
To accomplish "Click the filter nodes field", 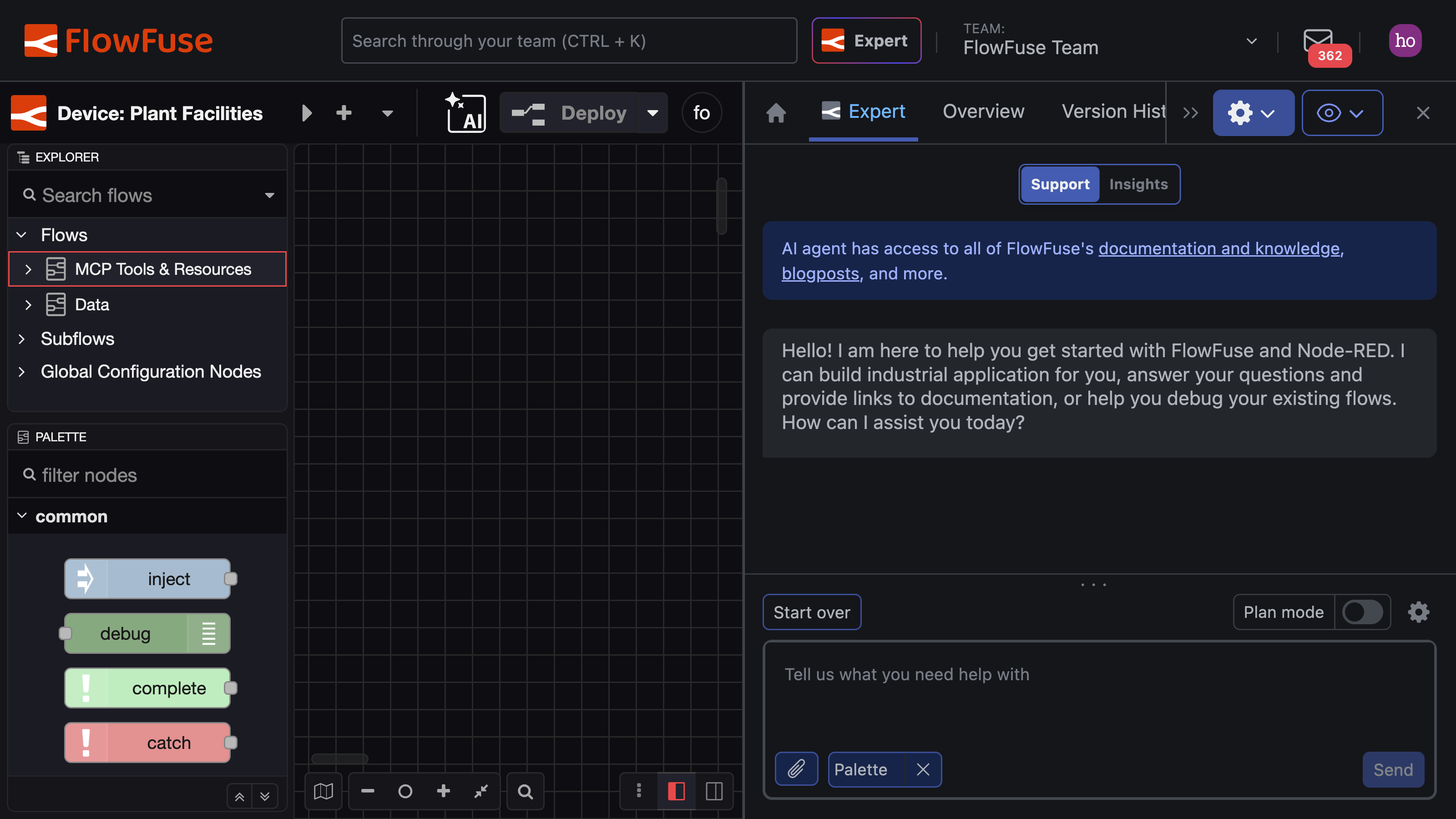I will coord(147,475).
